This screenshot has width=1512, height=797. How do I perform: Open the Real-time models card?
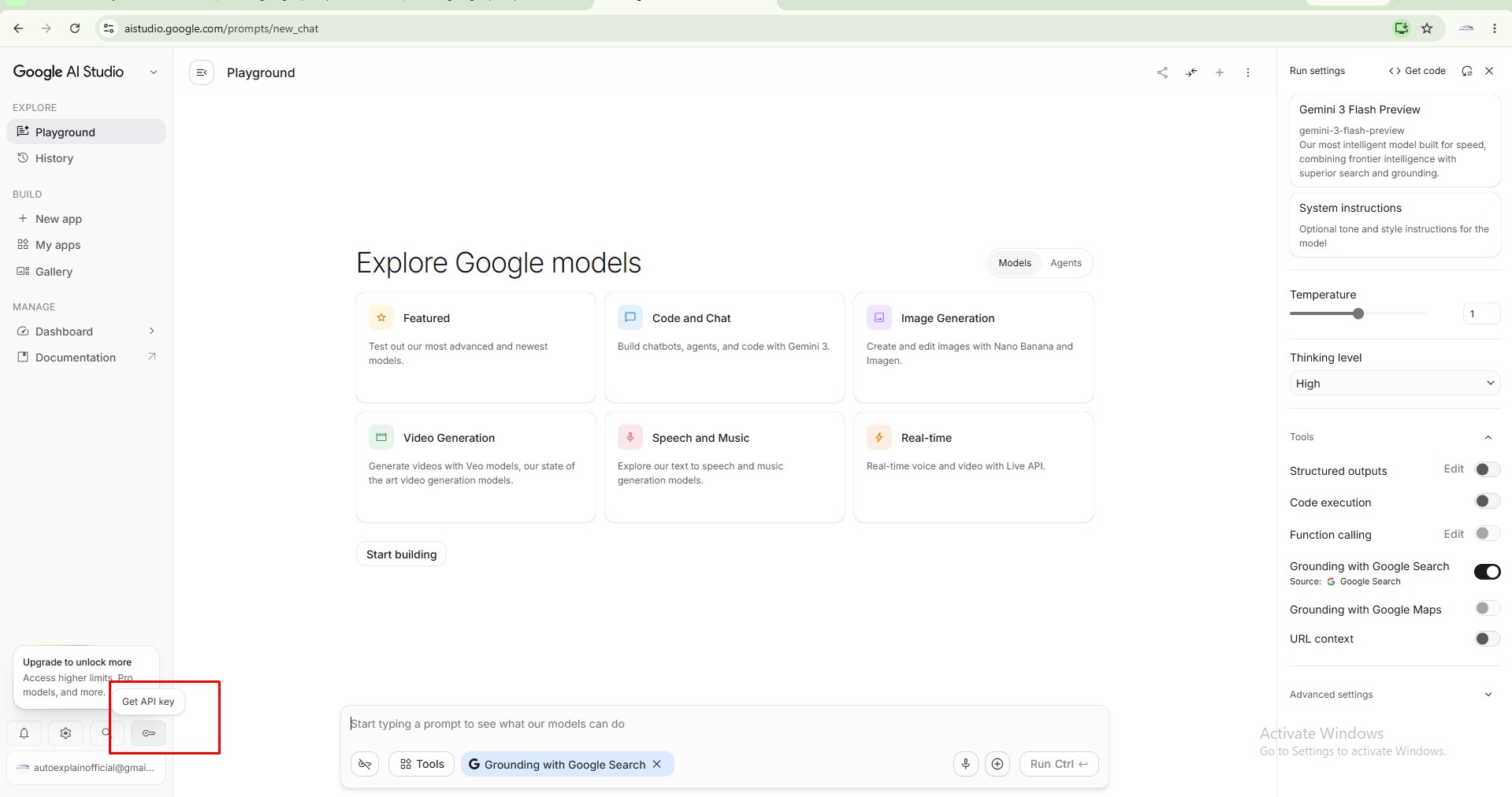click(x=973, y=467)
